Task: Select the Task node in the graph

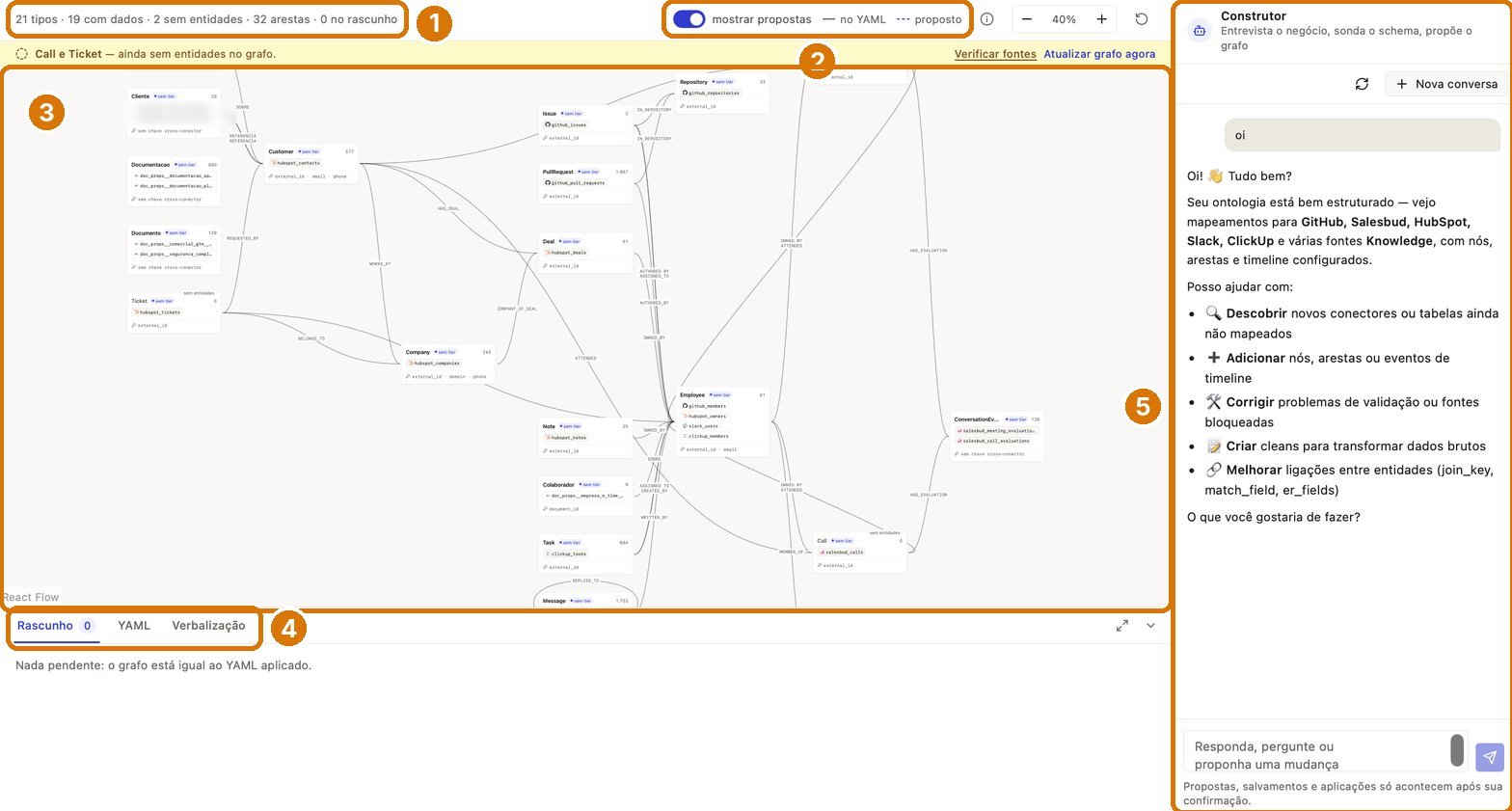Action: [585, 554]
